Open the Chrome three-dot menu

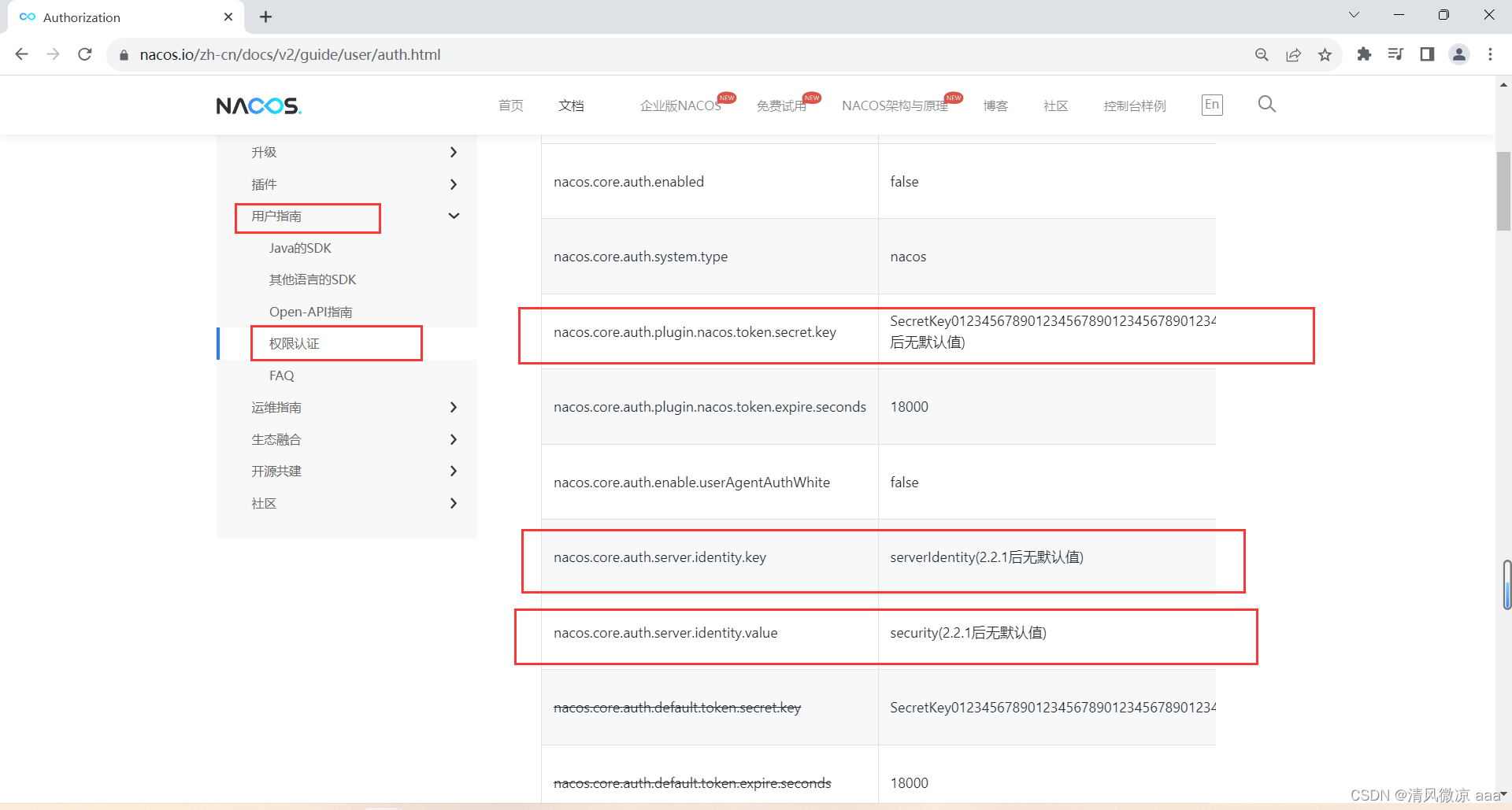1490,54
